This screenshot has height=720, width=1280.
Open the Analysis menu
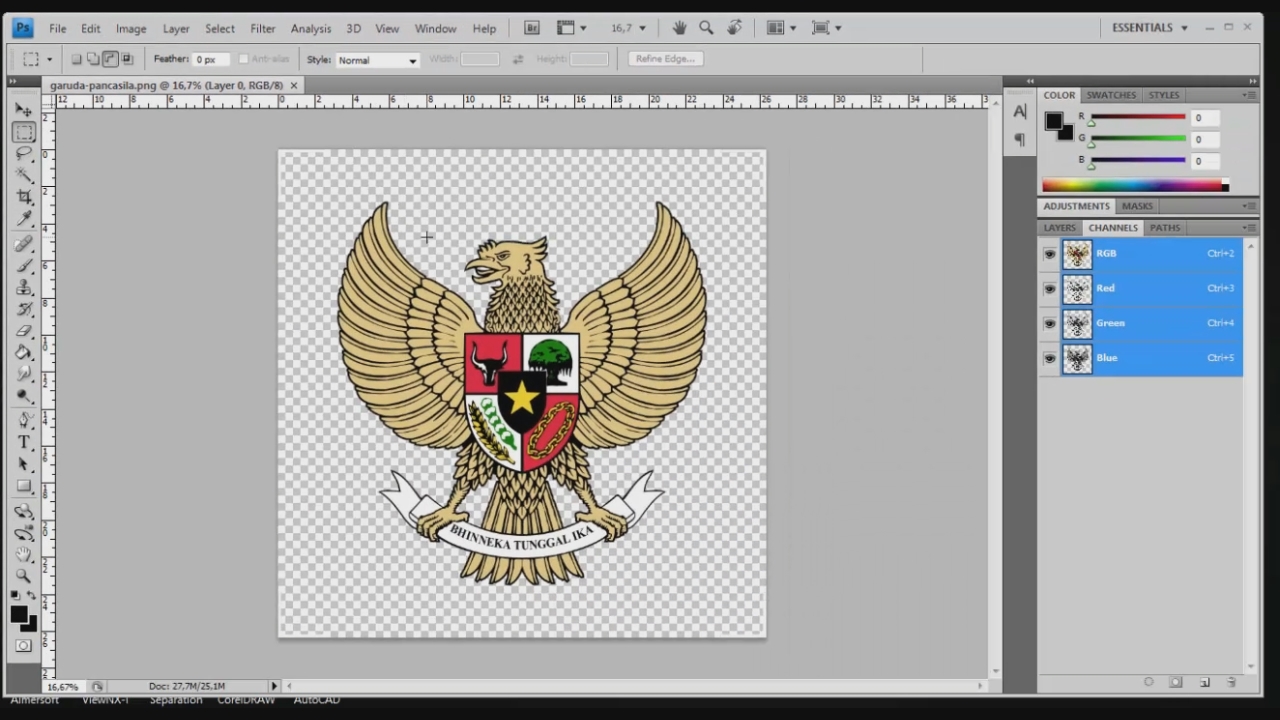click(x=311, y=29)
